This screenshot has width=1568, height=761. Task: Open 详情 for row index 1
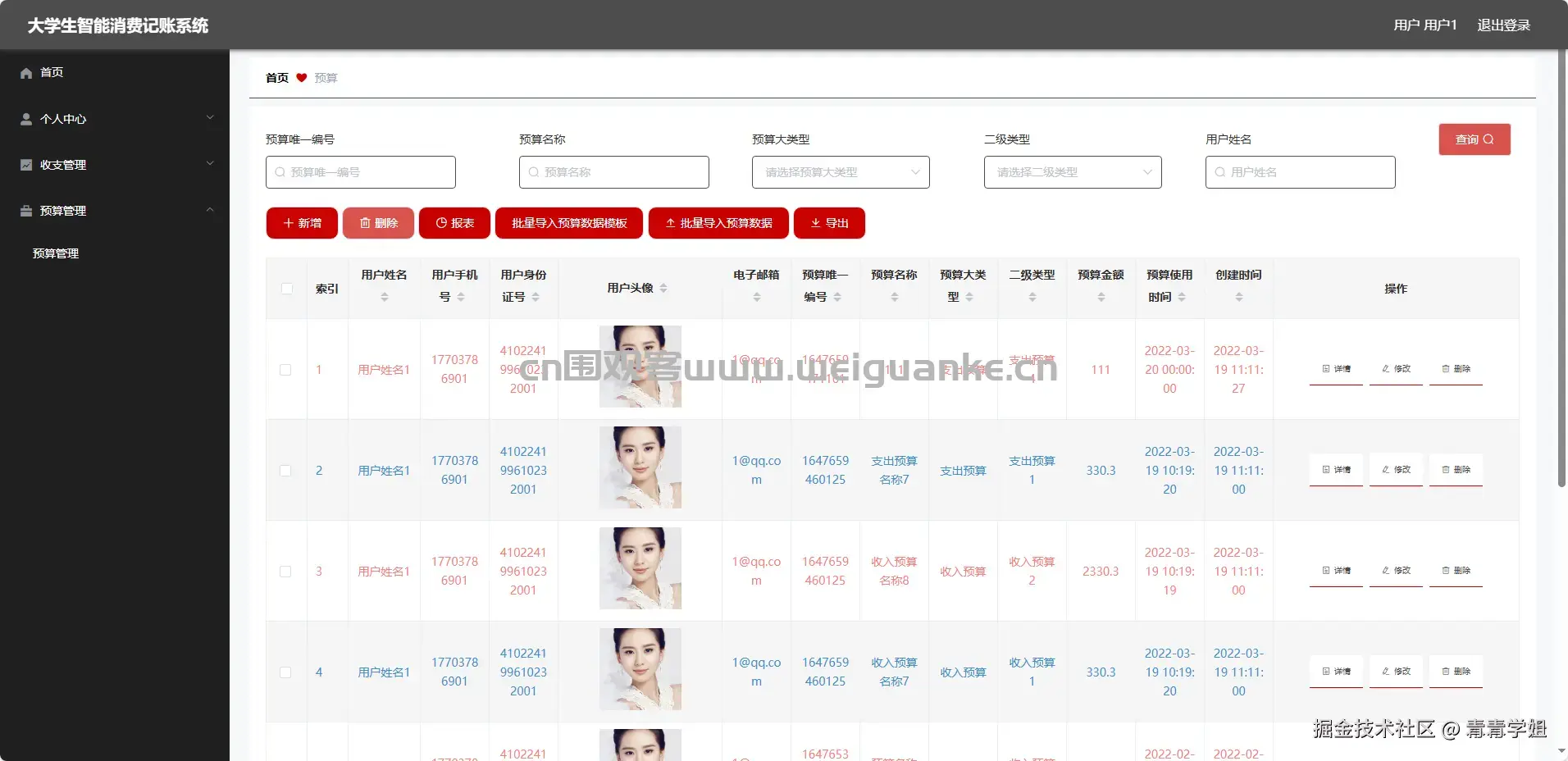click(x=1336, y=369)
